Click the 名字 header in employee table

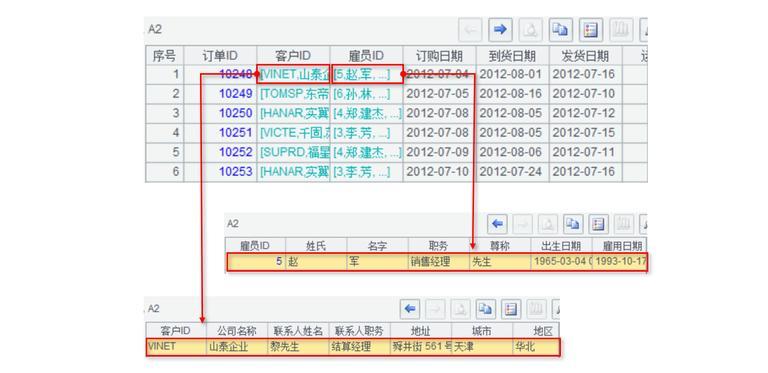pos(377,246)
